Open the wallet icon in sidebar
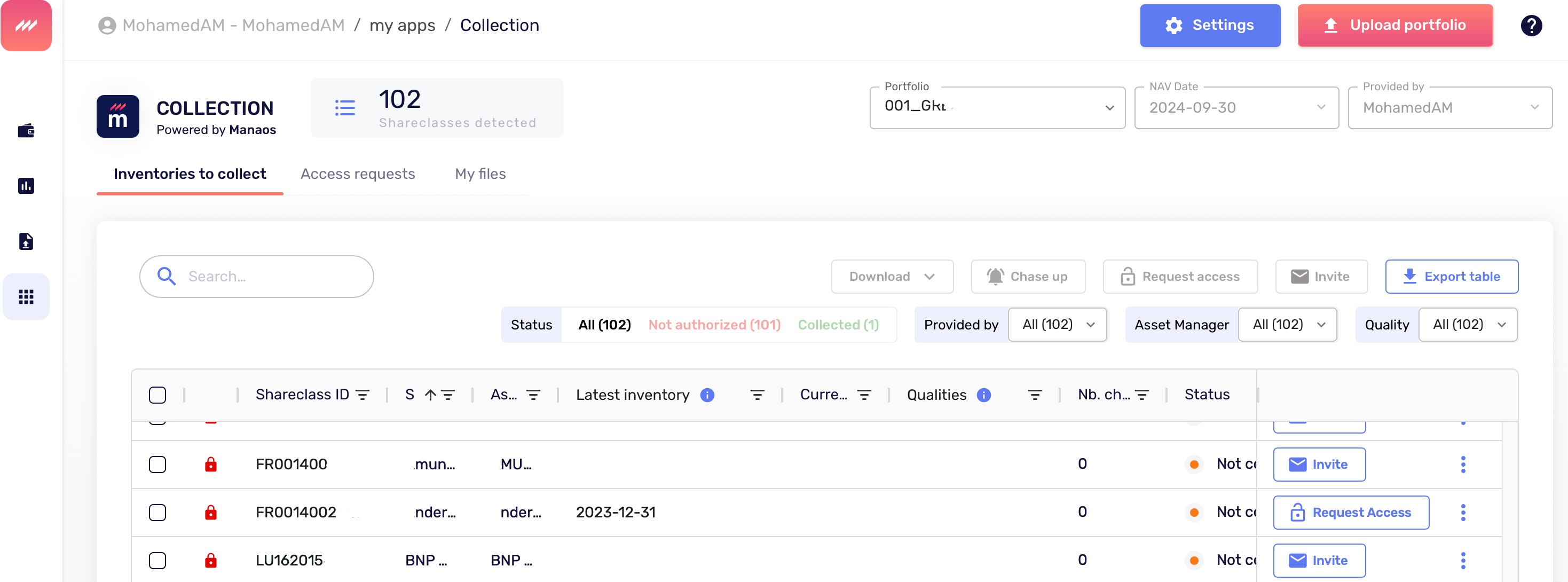Image resolution: width=1568 pixels, height=582 pixels. pos(26,130)
